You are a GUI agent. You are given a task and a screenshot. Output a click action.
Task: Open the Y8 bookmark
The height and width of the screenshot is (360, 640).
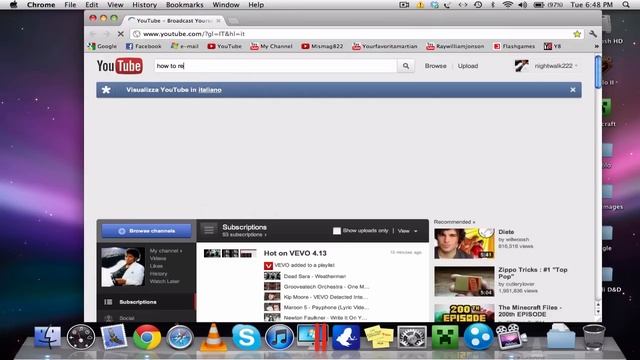(553, 46)
